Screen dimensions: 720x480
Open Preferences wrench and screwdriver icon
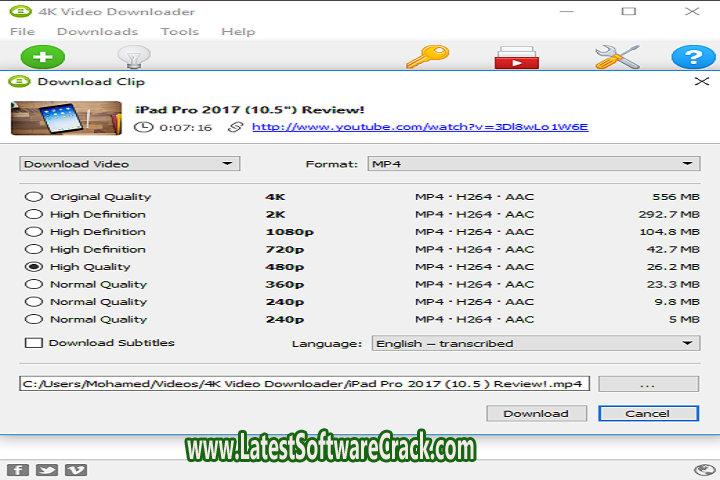tap(617, 58)
